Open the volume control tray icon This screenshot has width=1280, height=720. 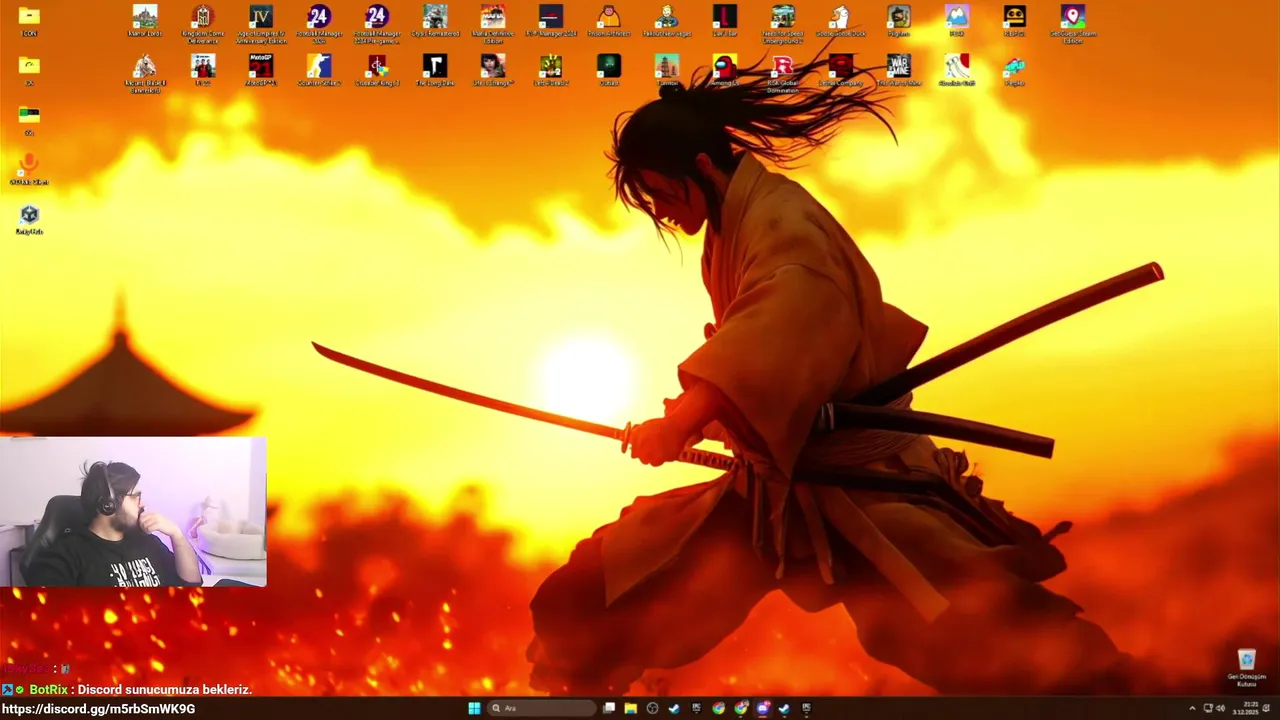pos(1220,708)
